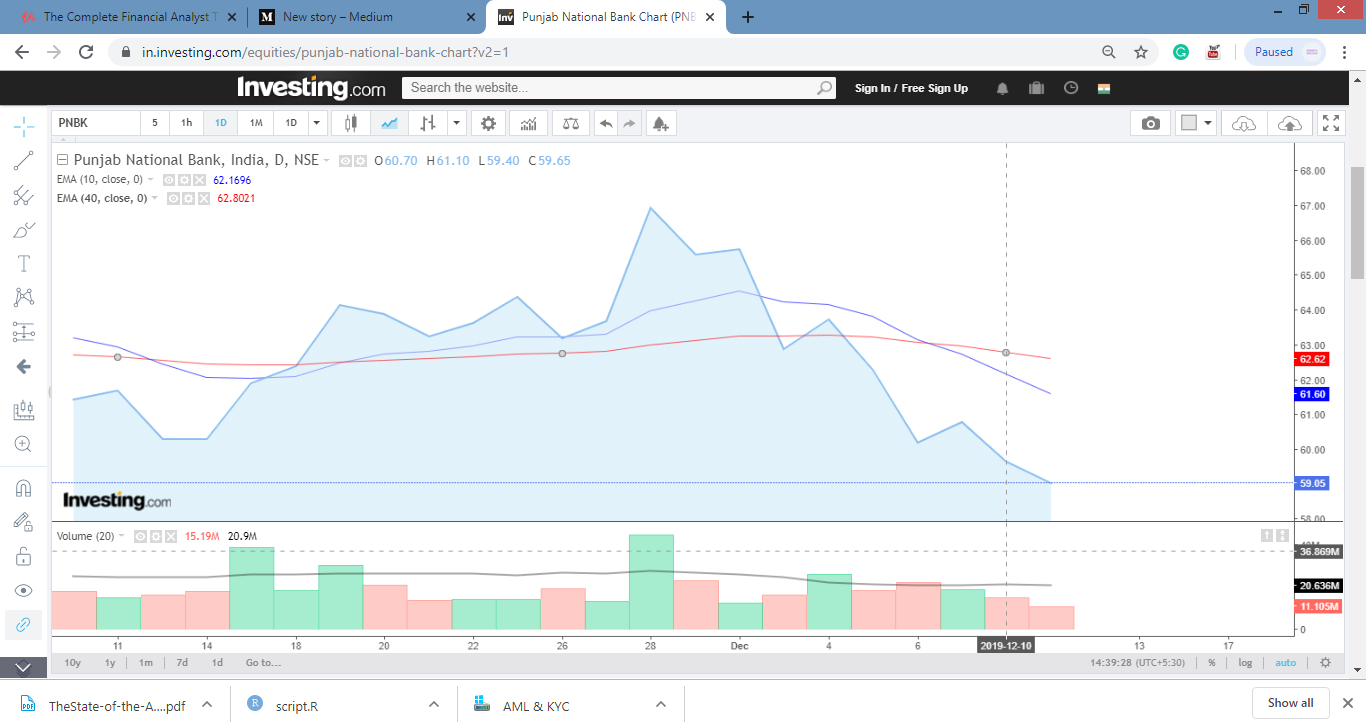Open the patterns tool with connected nodes
This screenshot has width=1366, height=728.
pyautogui.click(x=24, y=297)
